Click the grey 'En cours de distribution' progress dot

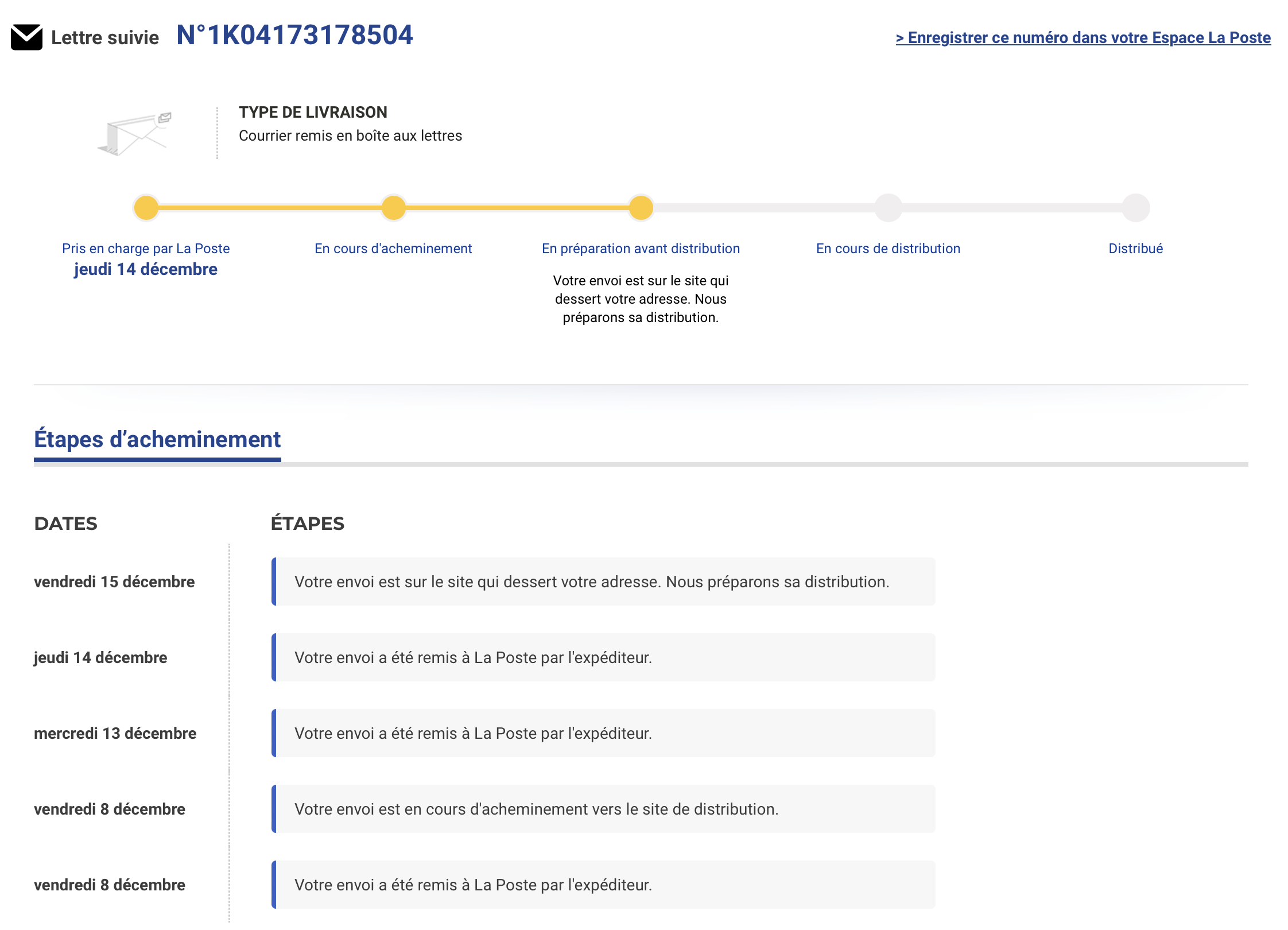888,208
